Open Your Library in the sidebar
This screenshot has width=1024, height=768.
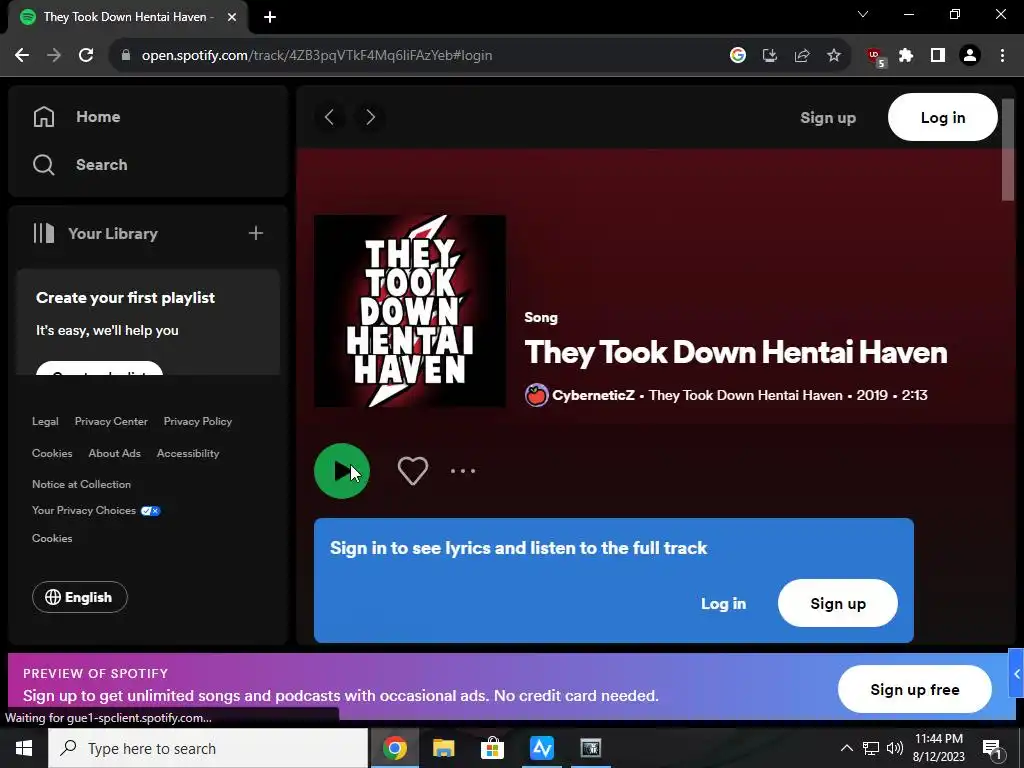(95, 233)
